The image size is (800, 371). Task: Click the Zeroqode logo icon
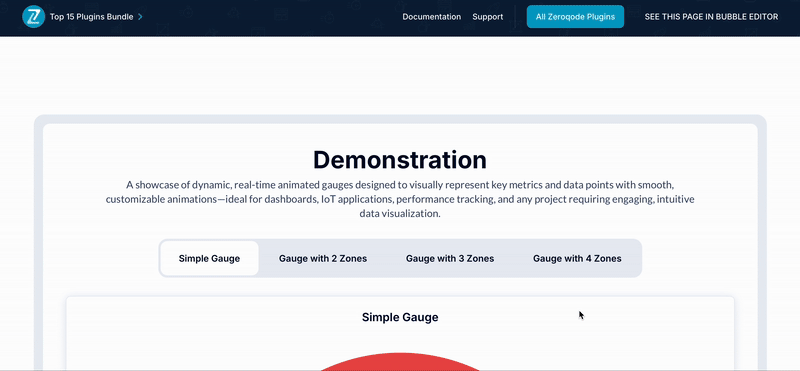34,17
